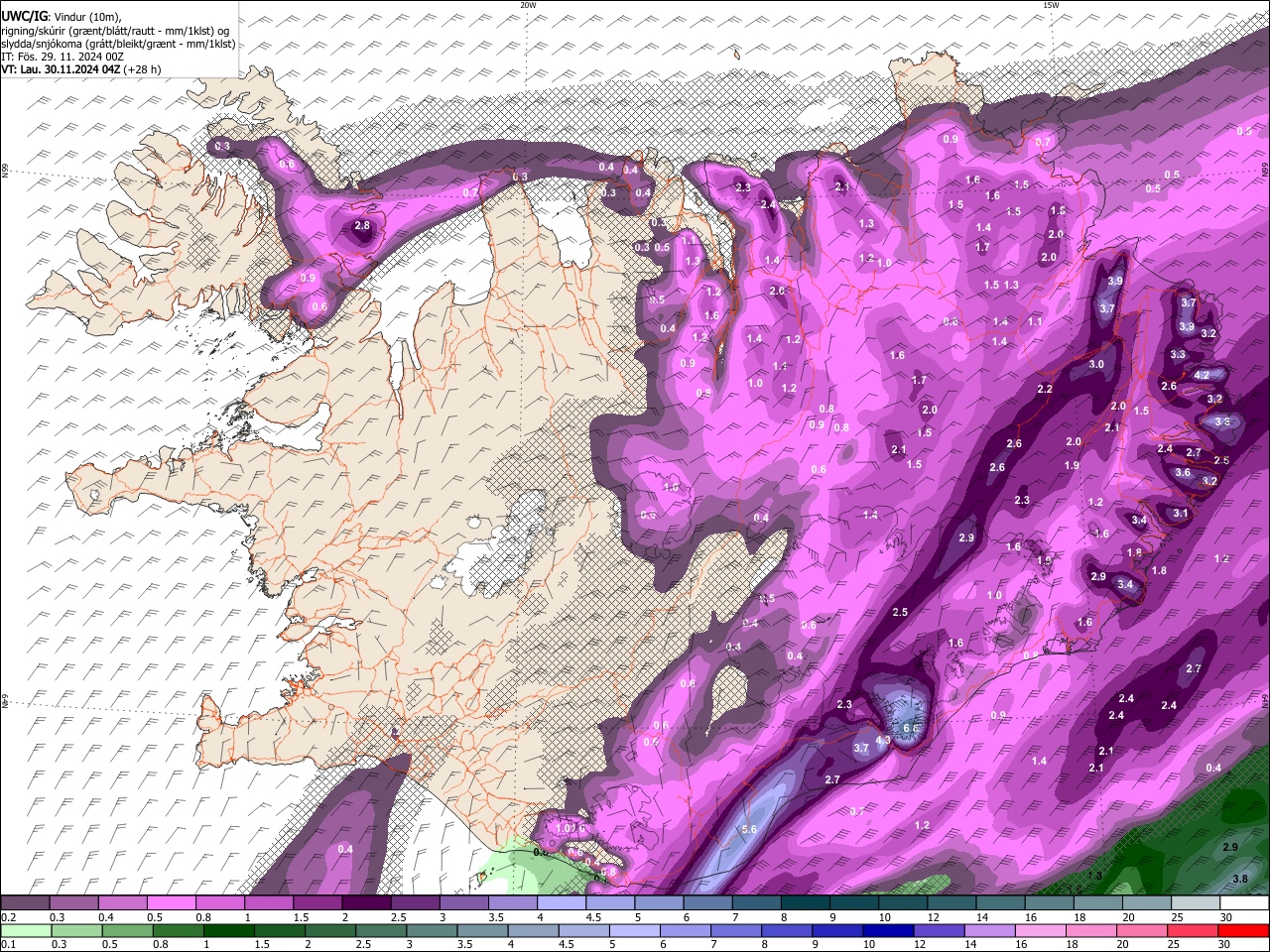Click the '15W' longitude label
This screenshot has width=1270, height=952.
coord(1051,5)
